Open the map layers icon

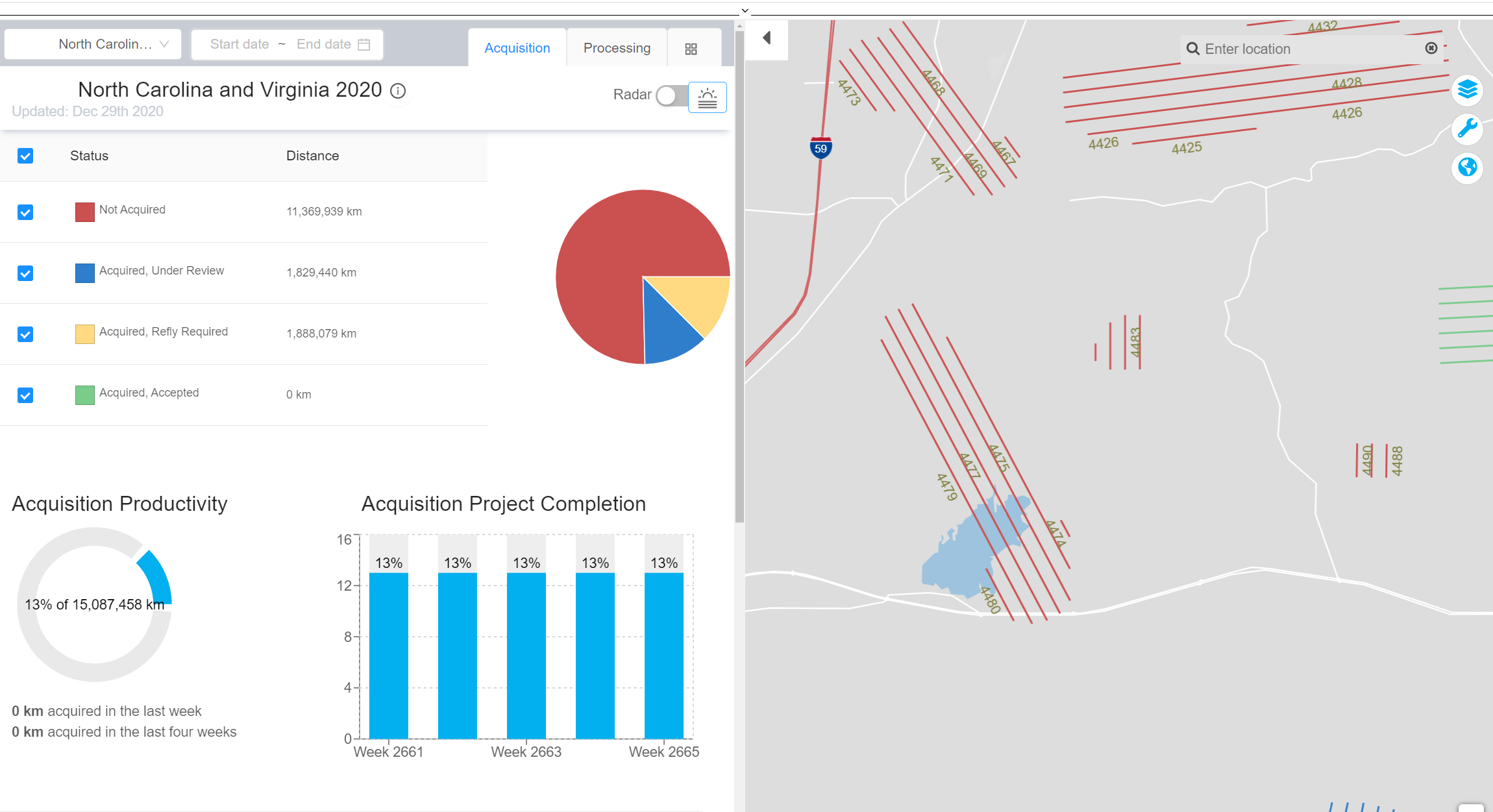click(1467, 90)
